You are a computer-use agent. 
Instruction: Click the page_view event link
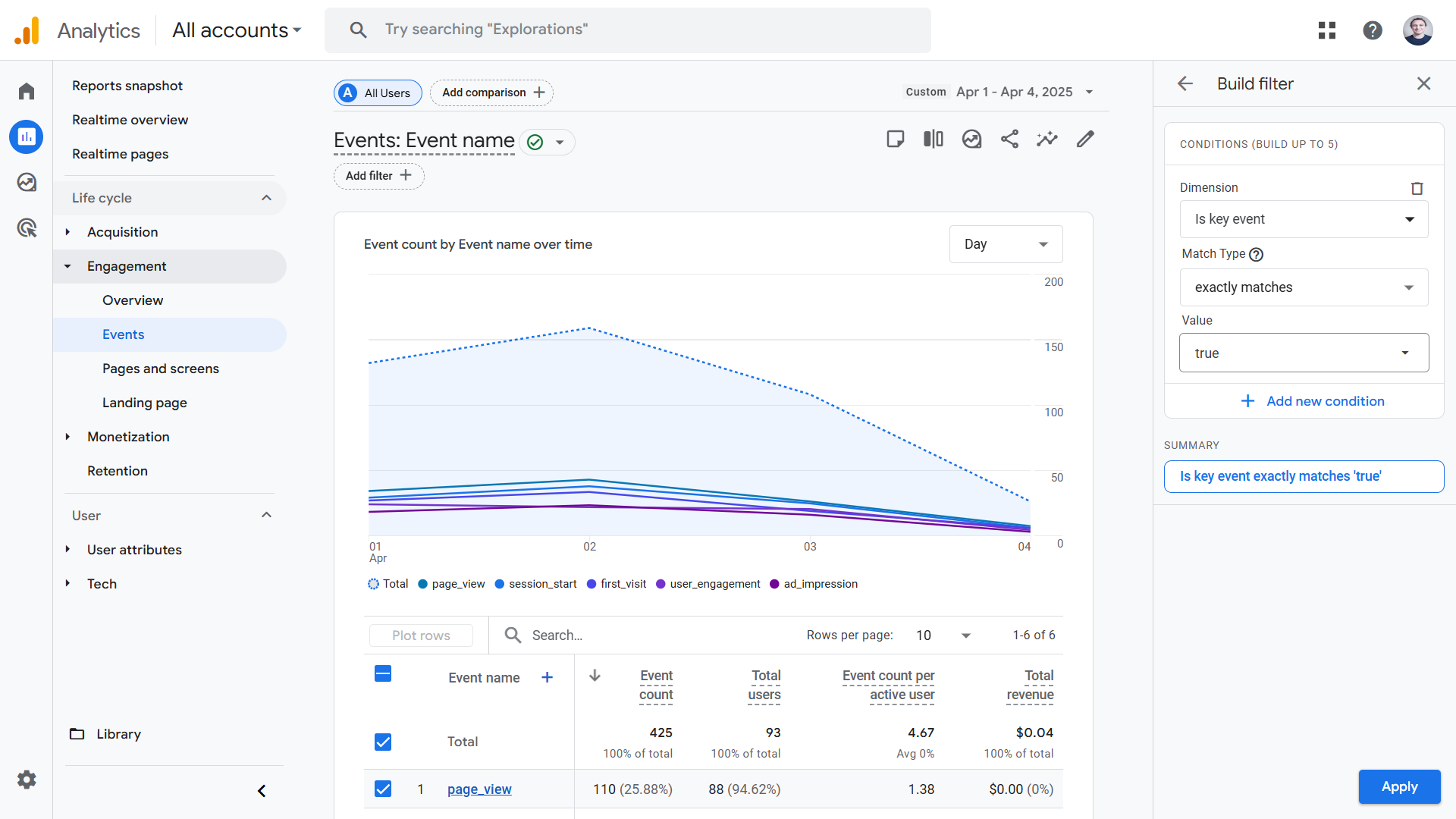tap(479, 789)
